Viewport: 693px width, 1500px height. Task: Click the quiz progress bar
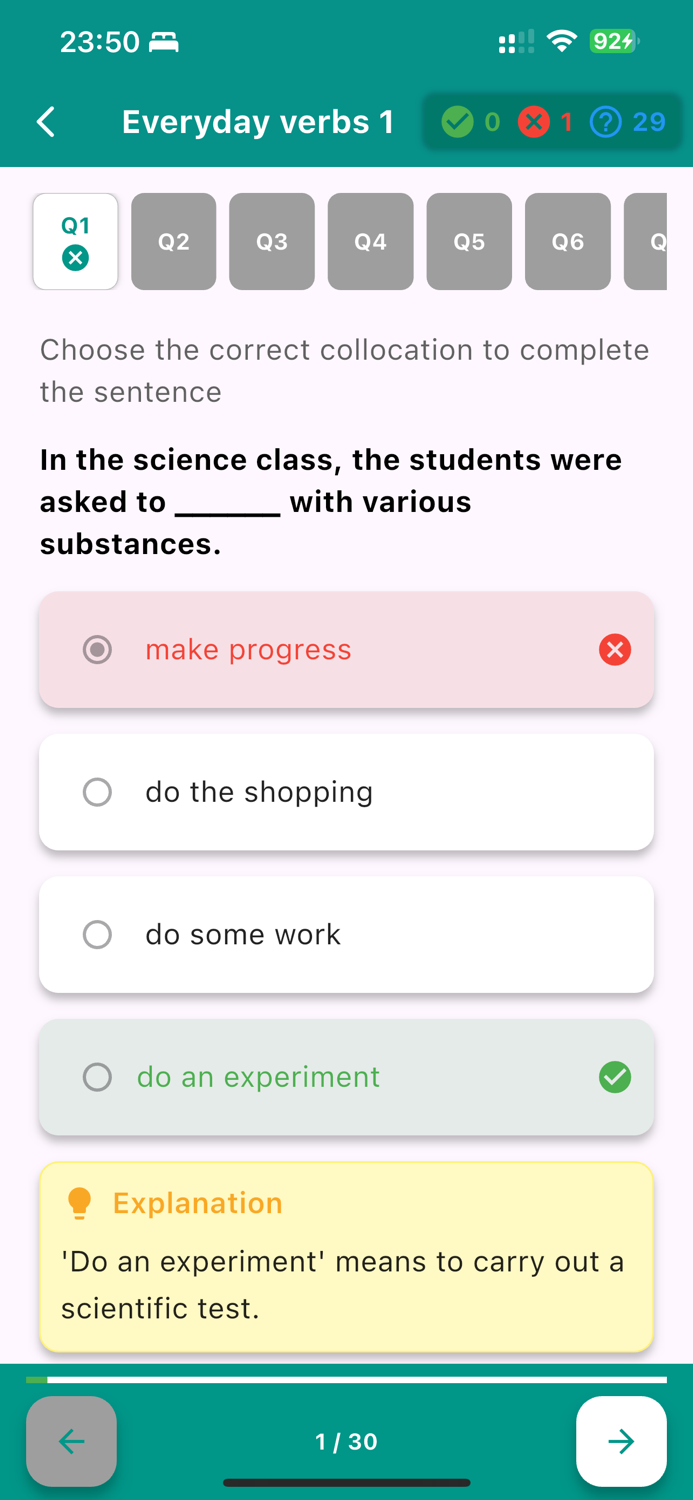(346, 1380)
